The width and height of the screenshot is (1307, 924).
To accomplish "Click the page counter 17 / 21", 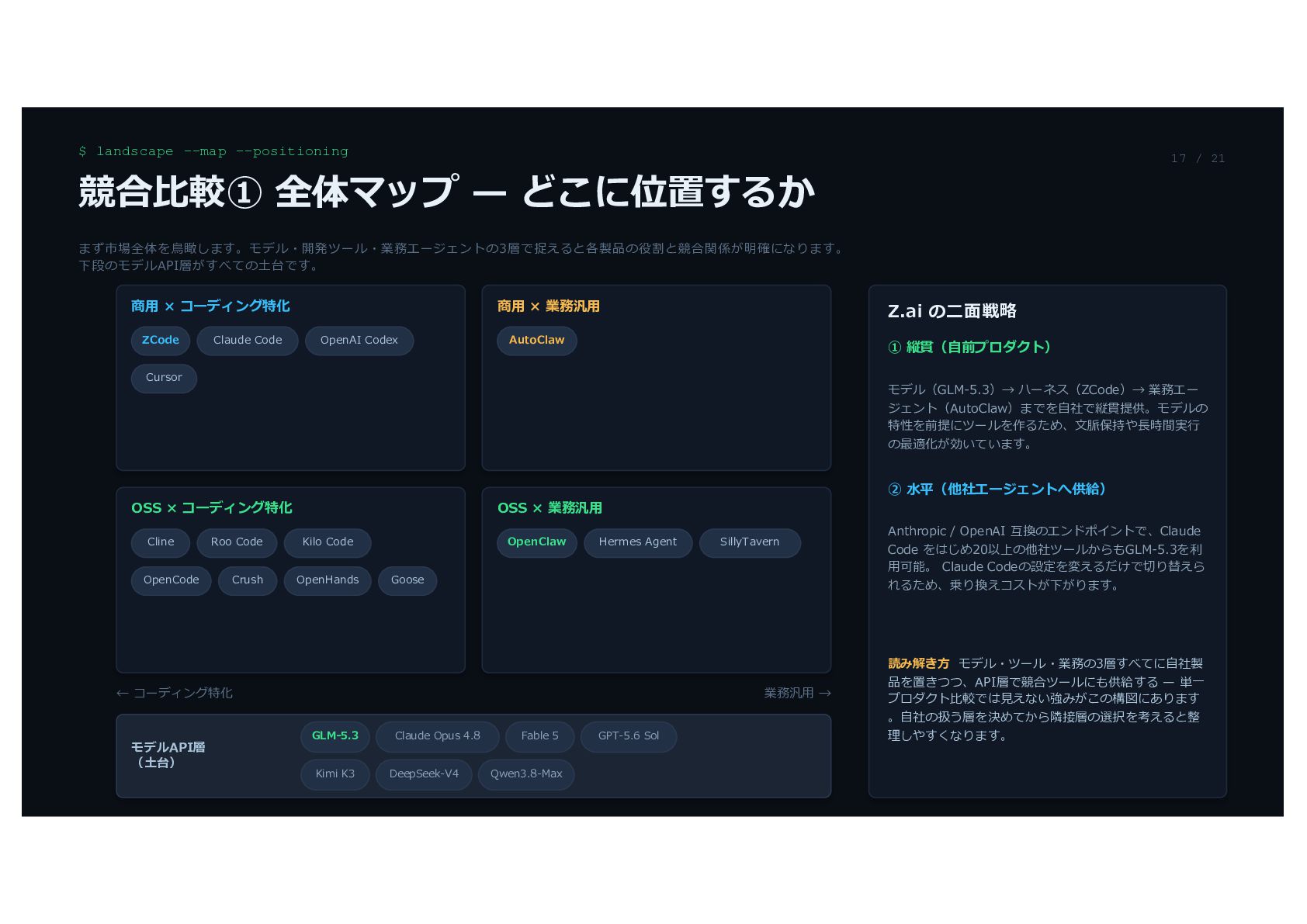I will 1198,158.
